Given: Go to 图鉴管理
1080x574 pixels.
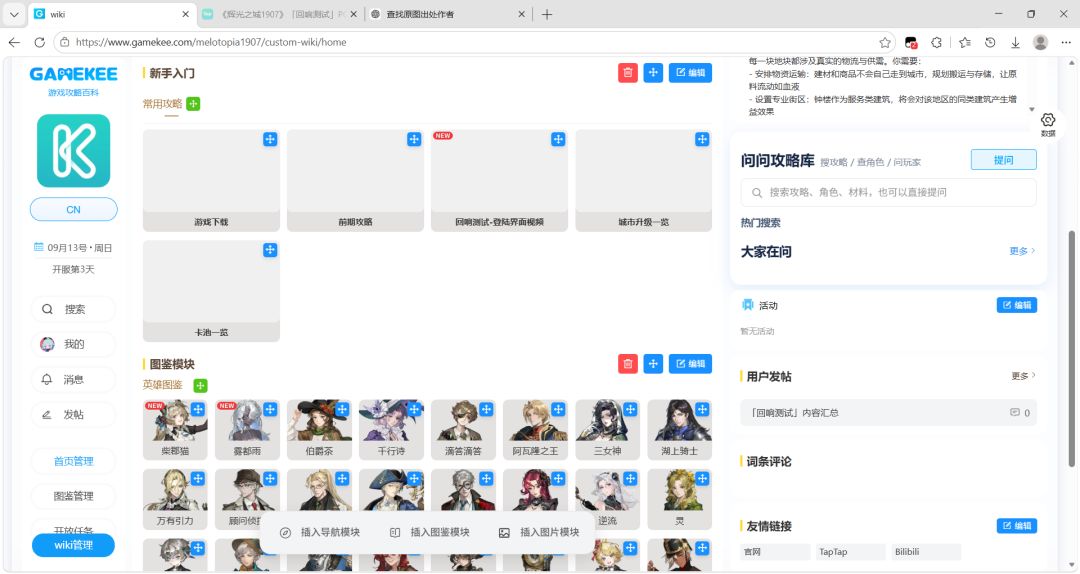Looking at the screenshot, I should click(x=74, y=496).
